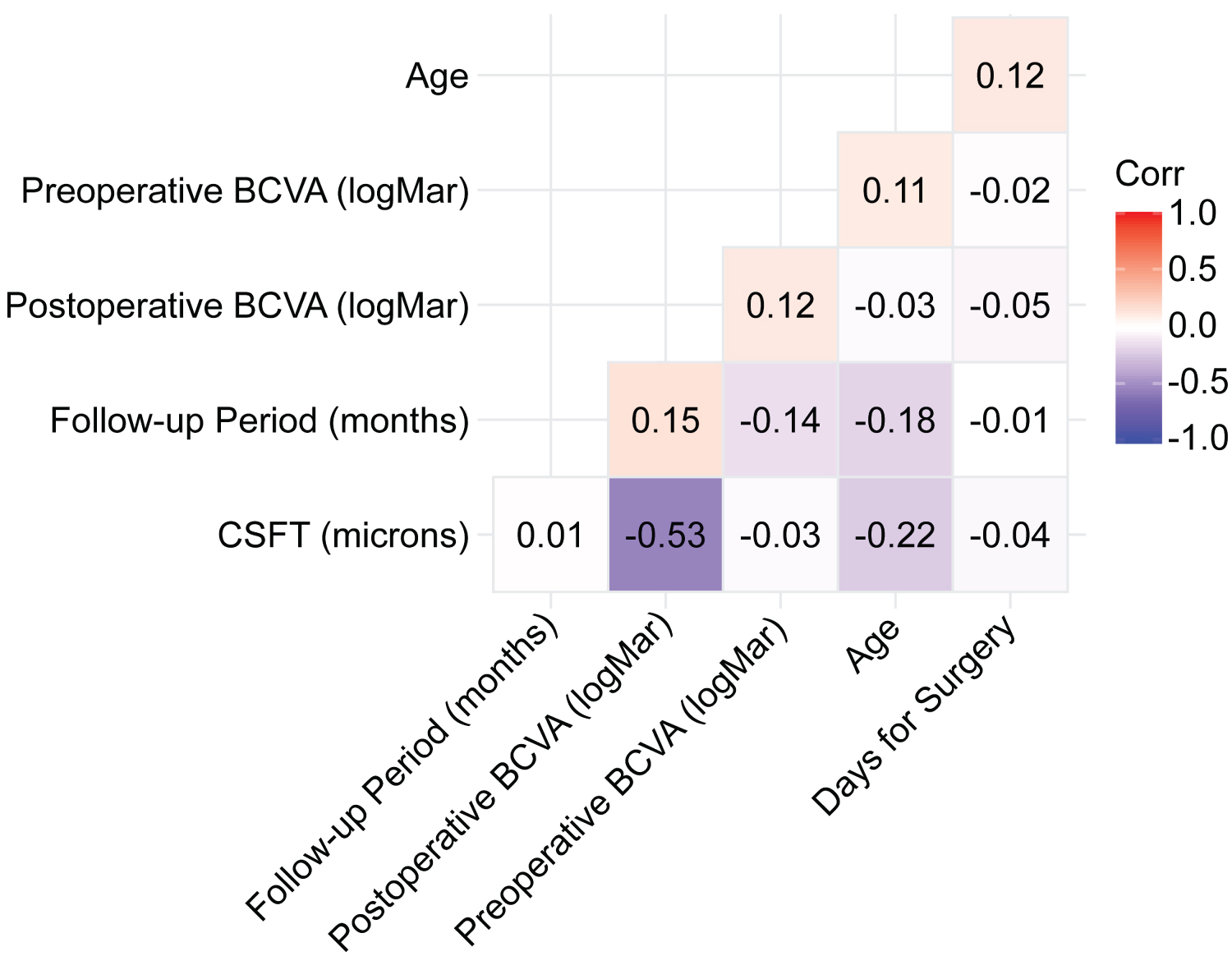
Task: Click the -0.05 correlation cell
Action: pyautogui.click(x=1010, y=305)
